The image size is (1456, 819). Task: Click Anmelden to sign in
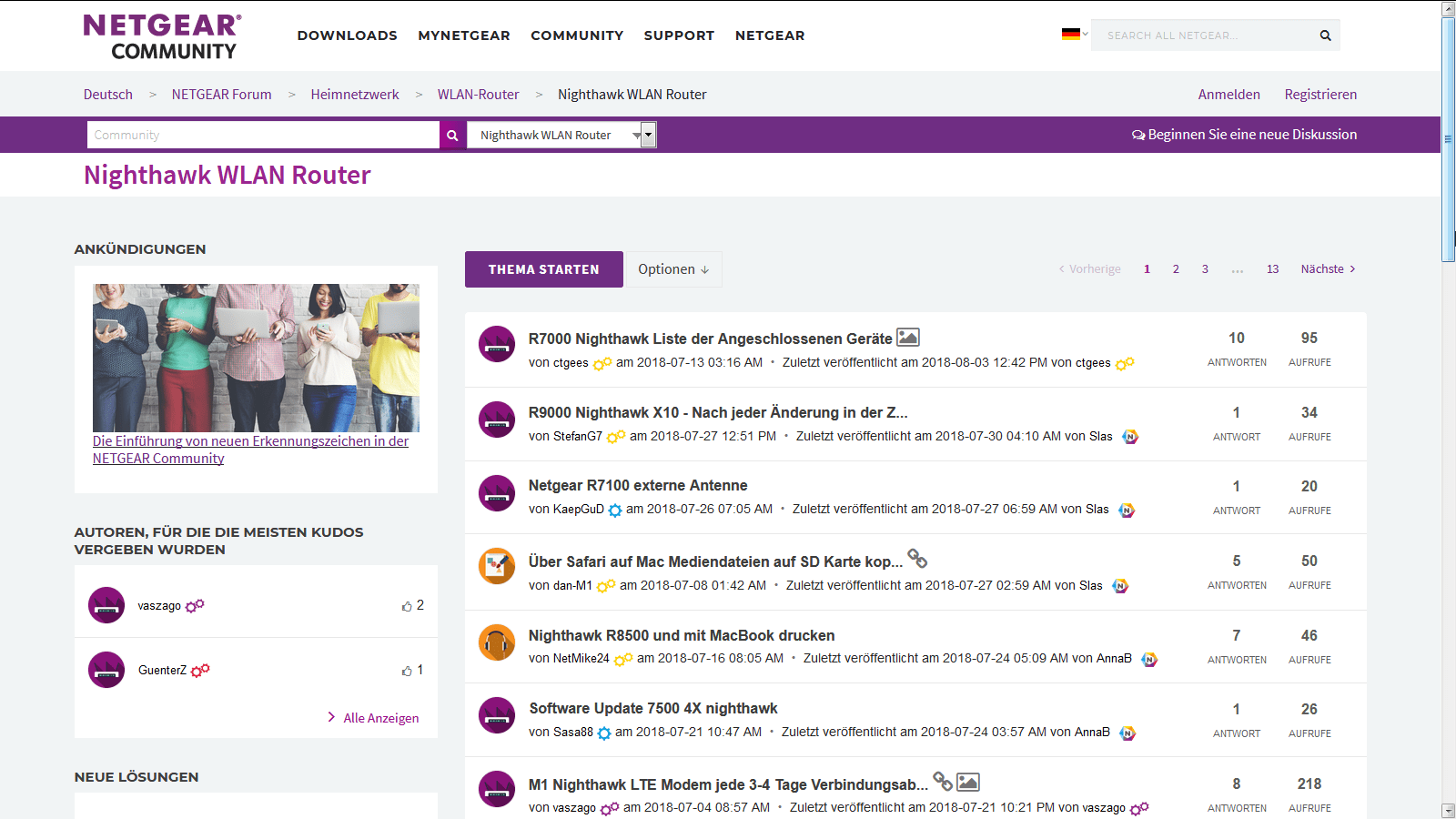[x=1228, y=95]
